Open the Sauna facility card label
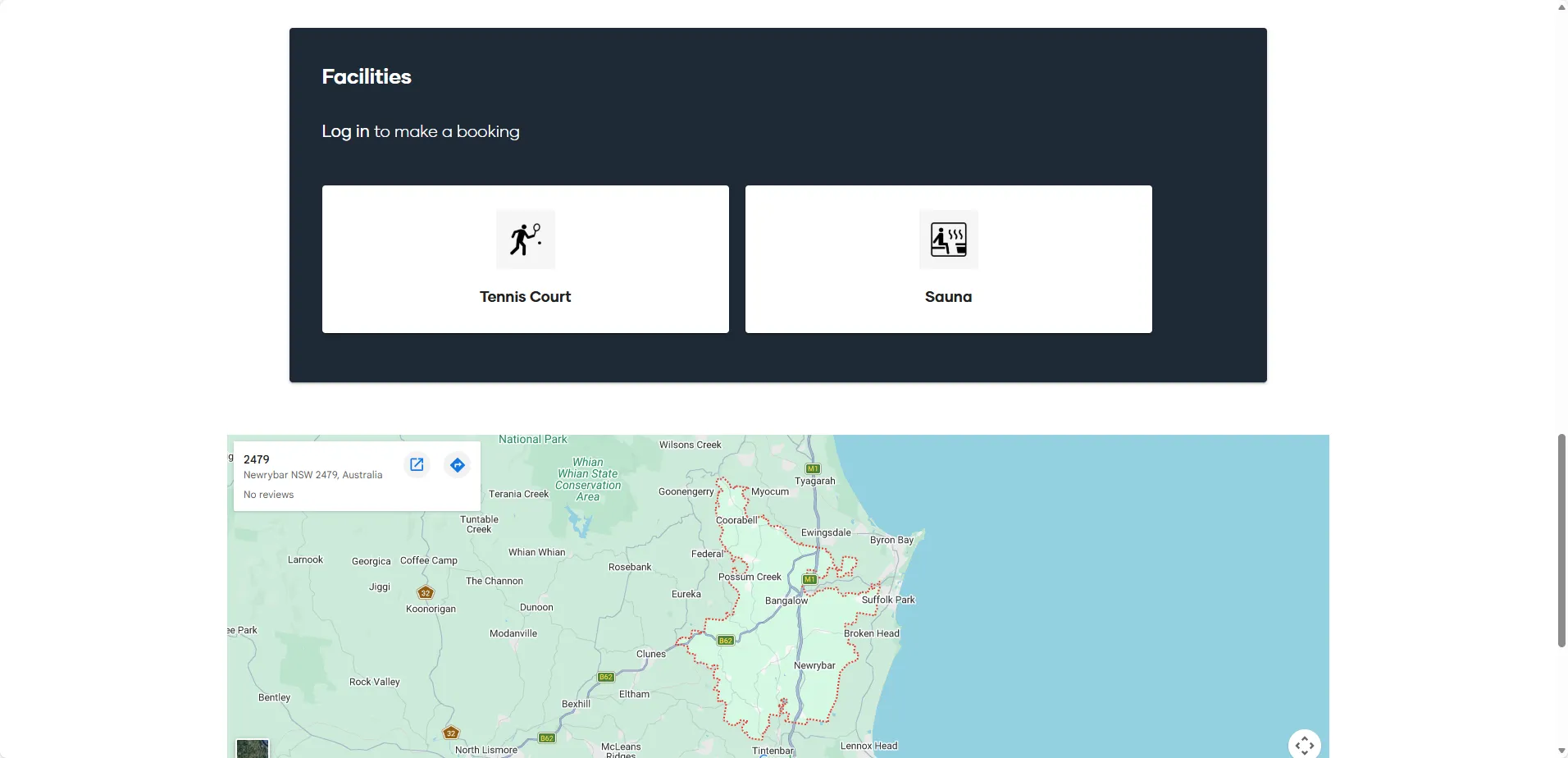Image resolution: width=1568 pixels, height=758 pixels. 949,297
